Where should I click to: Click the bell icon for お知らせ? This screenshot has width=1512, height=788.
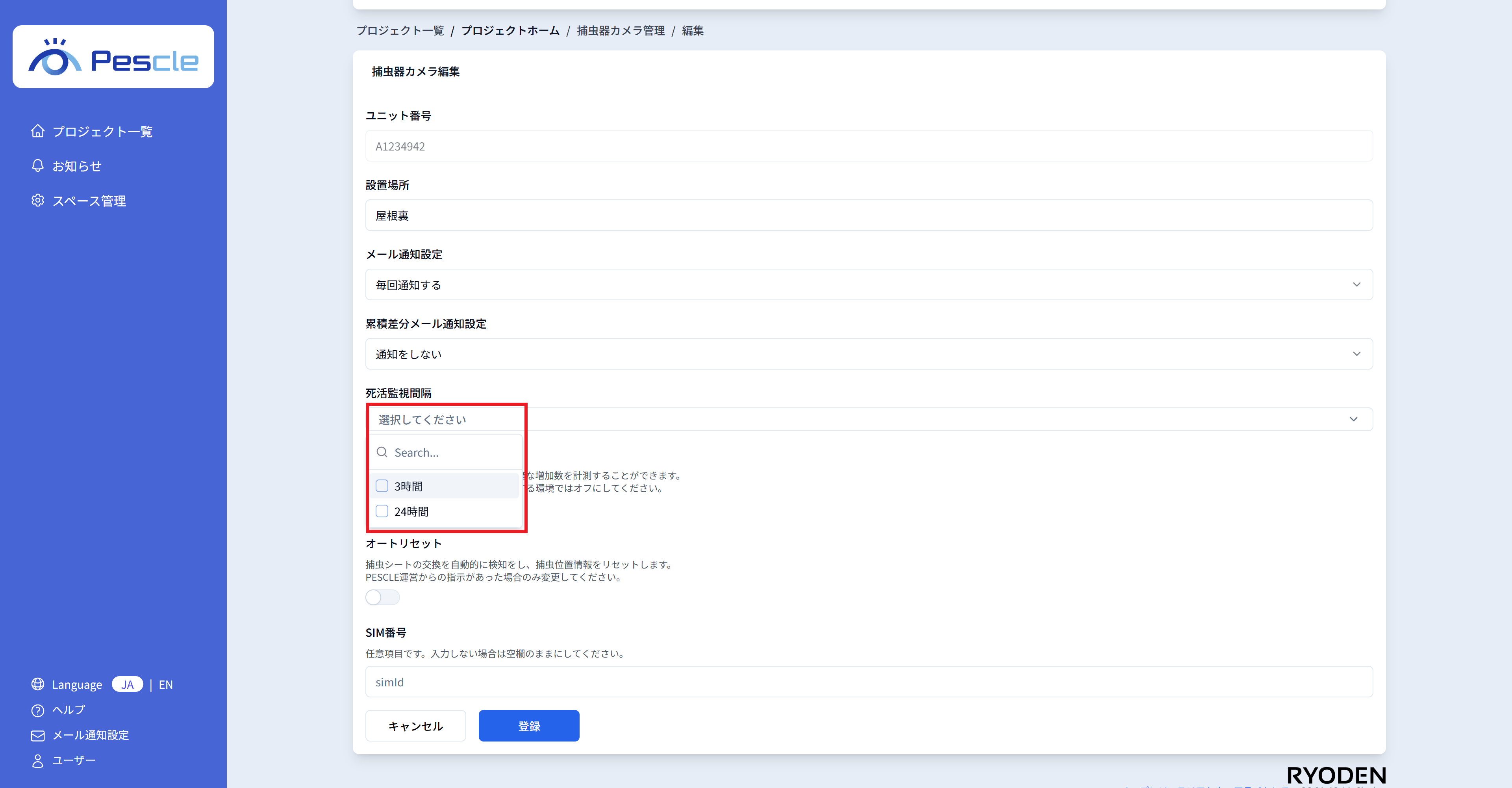tap(37, 165)
